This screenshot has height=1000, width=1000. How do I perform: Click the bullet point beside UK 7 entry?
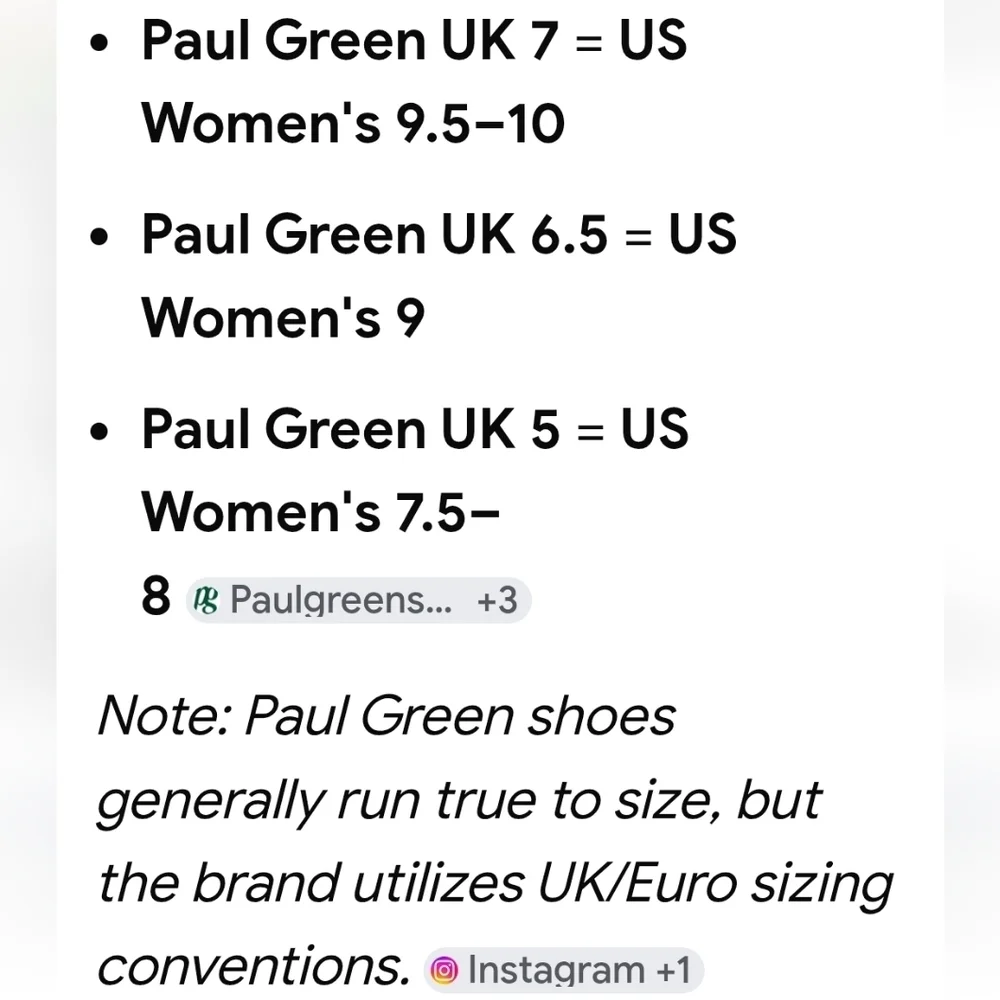pyautogui.click(x=99, y=43)
